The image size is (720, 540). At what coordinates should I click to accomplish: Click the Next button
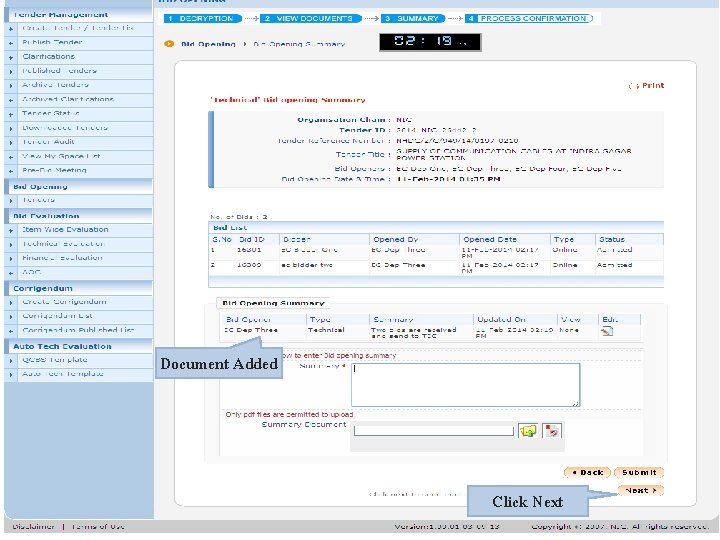[641, 490]
